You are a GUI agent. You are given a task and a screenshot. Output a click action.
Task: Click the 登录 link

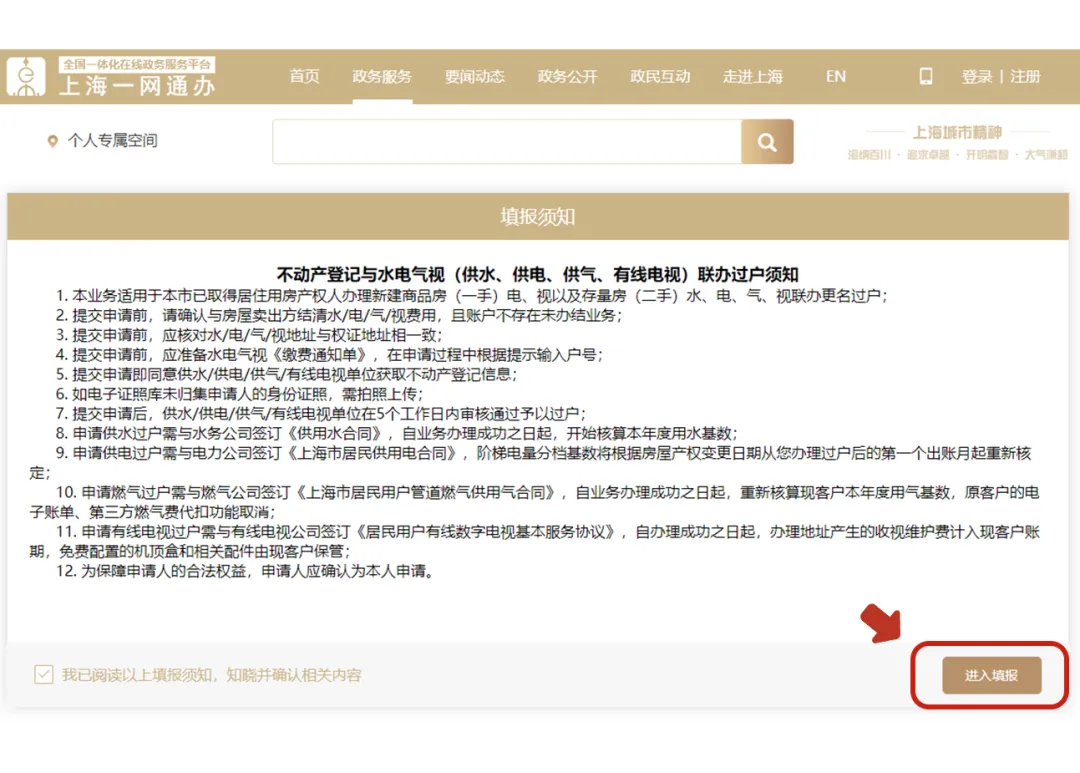point(976,76)
